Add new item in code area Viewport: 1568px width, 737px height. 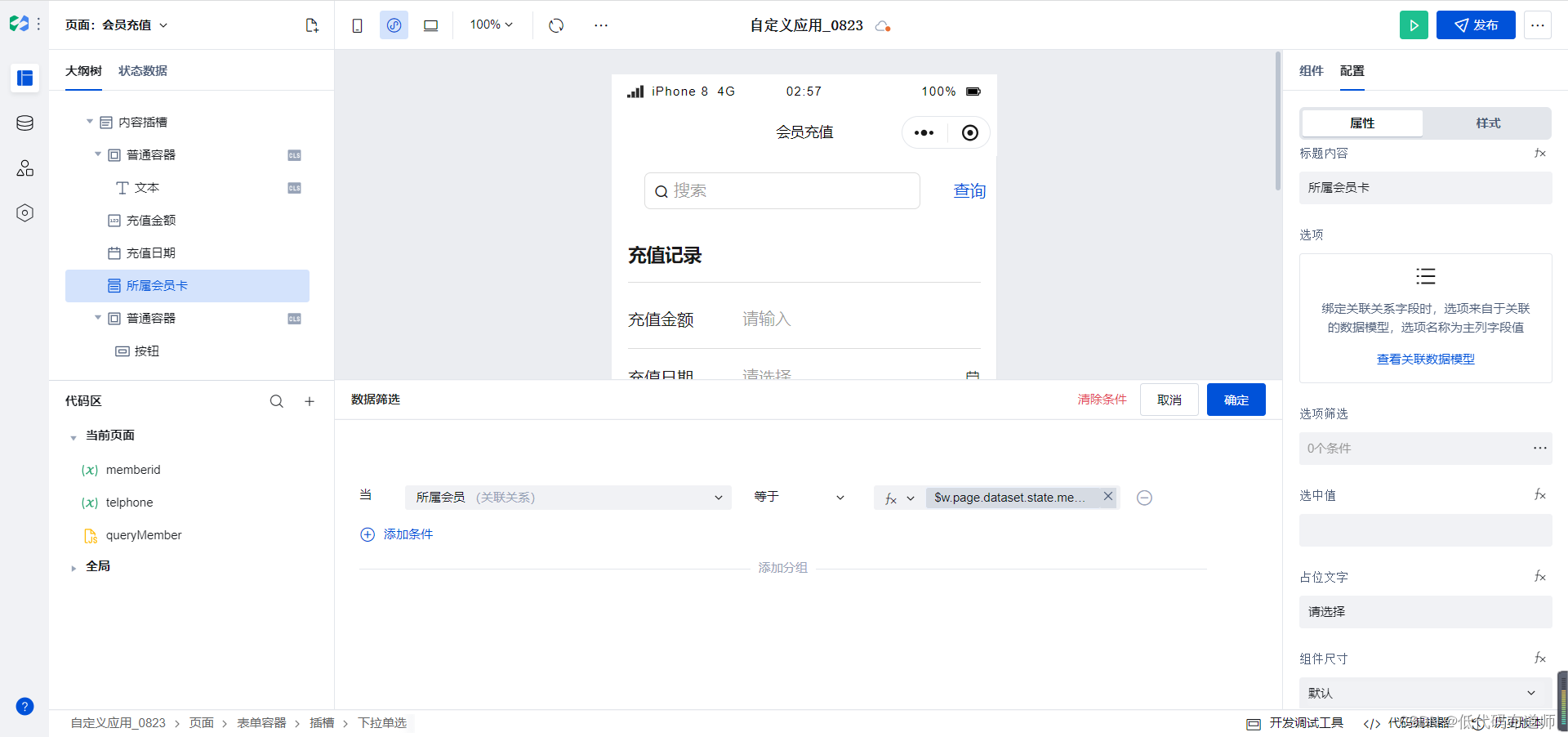coord(310,401)
